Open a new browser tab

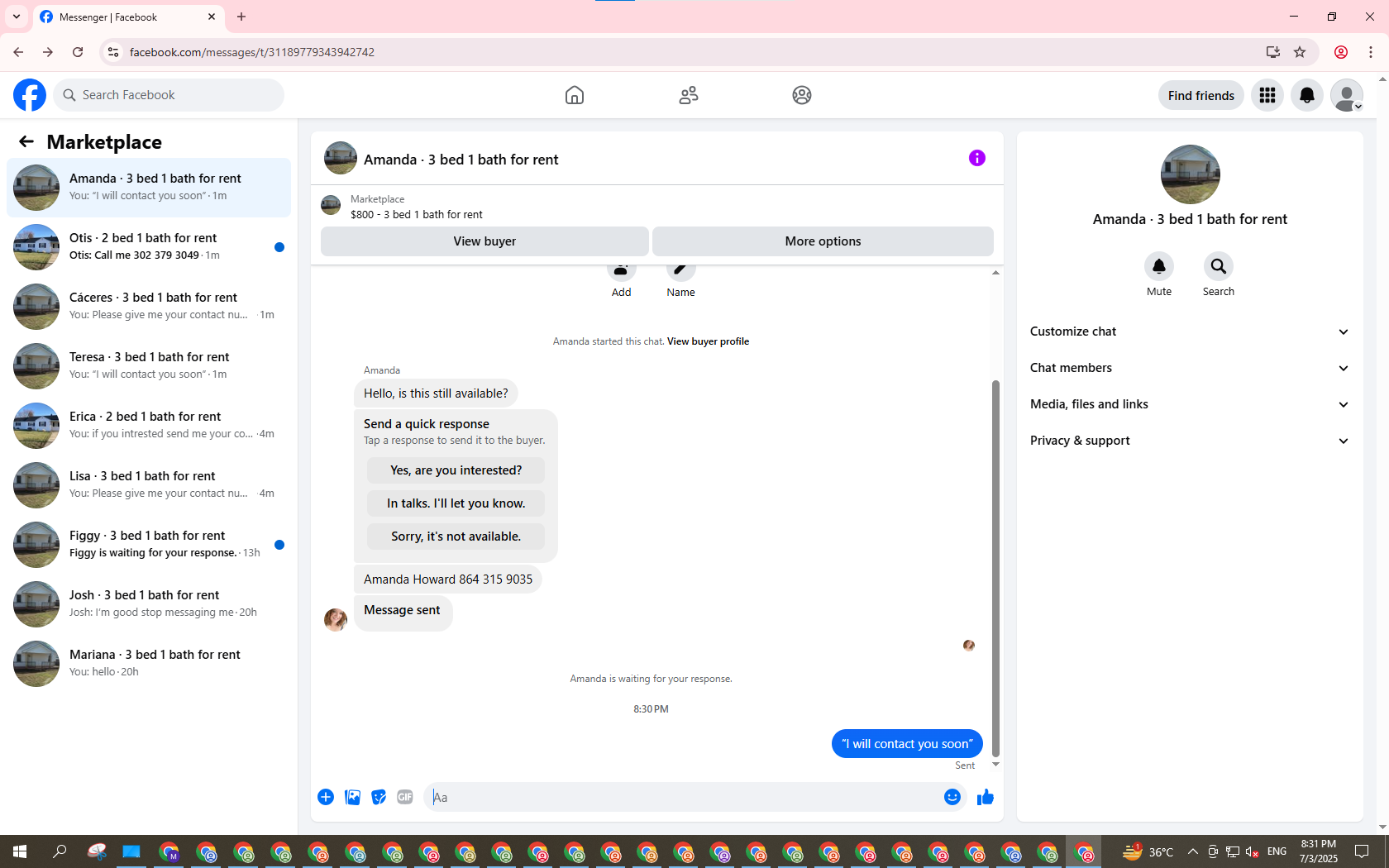tap(241, 17)
